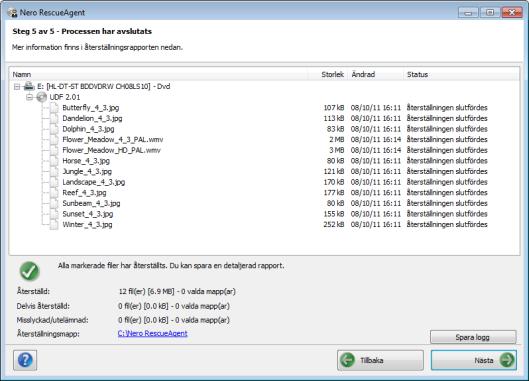The width and height of the screenshot is (529, 381).
Task: Click status text in the Sunset_4_3.jpg row
Action: pos(447,214)
